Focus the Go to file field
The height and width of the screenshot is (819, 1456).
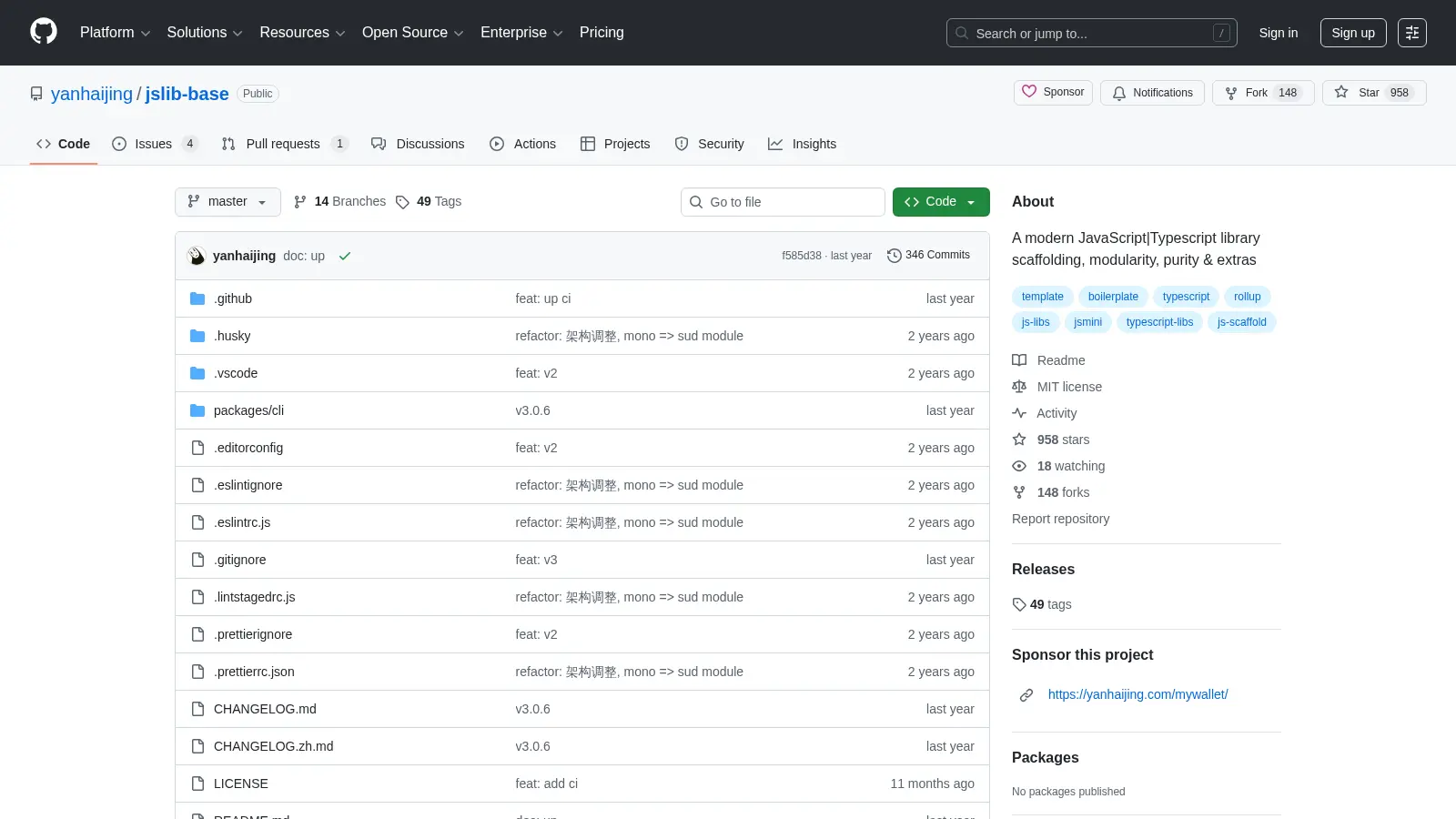pyautogui.click(x=783, y=202)
